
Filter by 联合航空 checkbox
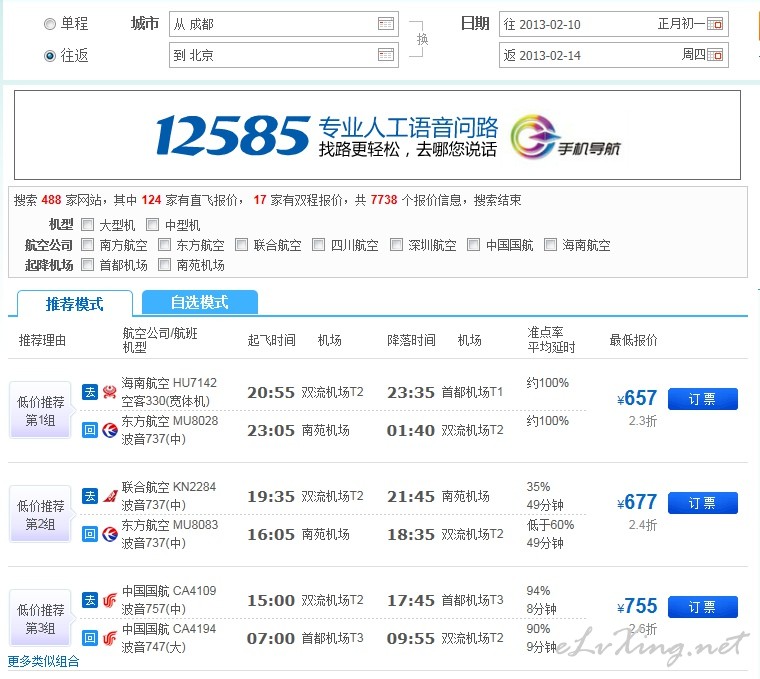241,245
